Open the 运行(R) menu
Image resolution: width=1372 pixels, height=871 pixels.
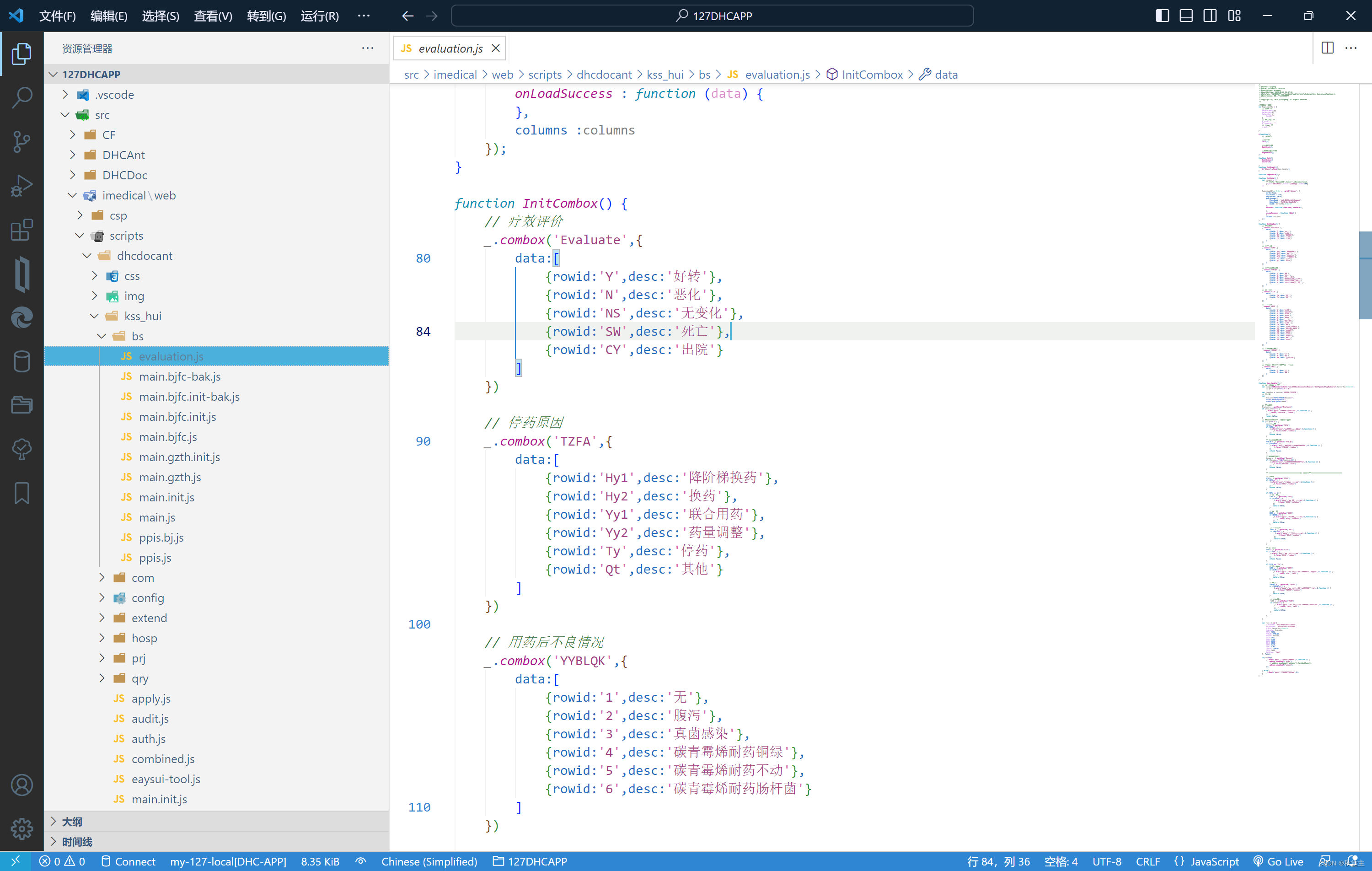320,16
